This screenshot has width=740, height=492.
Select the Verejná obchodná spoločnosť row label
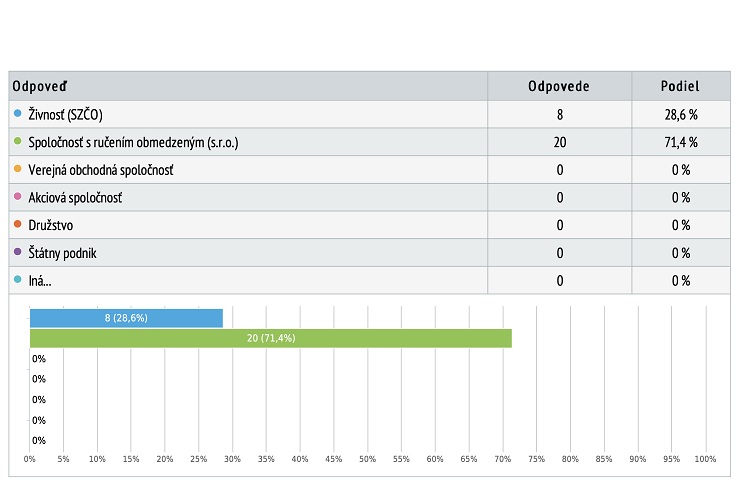(101, 170)
